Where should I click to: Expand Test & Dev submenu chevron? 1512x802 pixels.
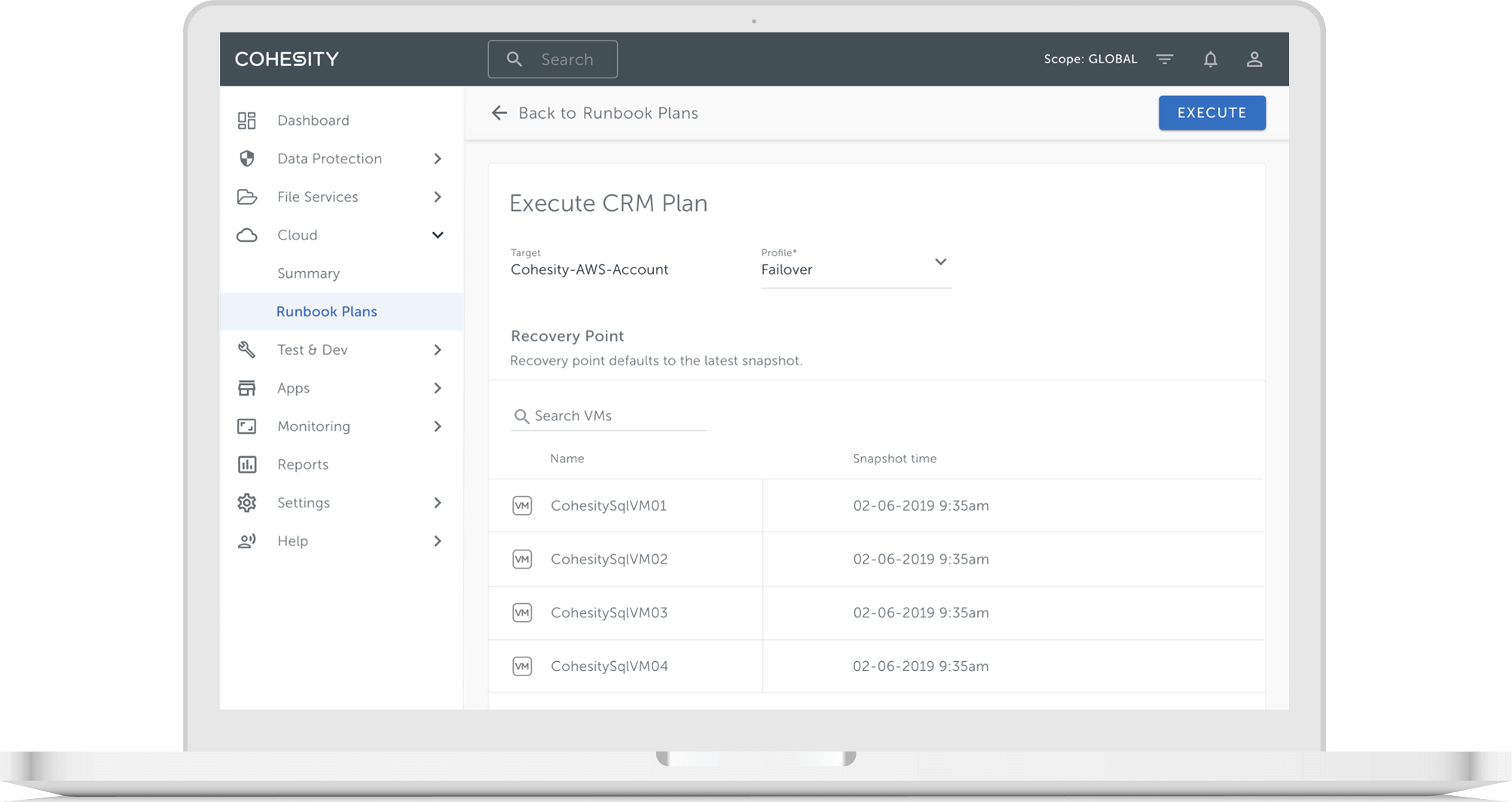pos(438,349)
